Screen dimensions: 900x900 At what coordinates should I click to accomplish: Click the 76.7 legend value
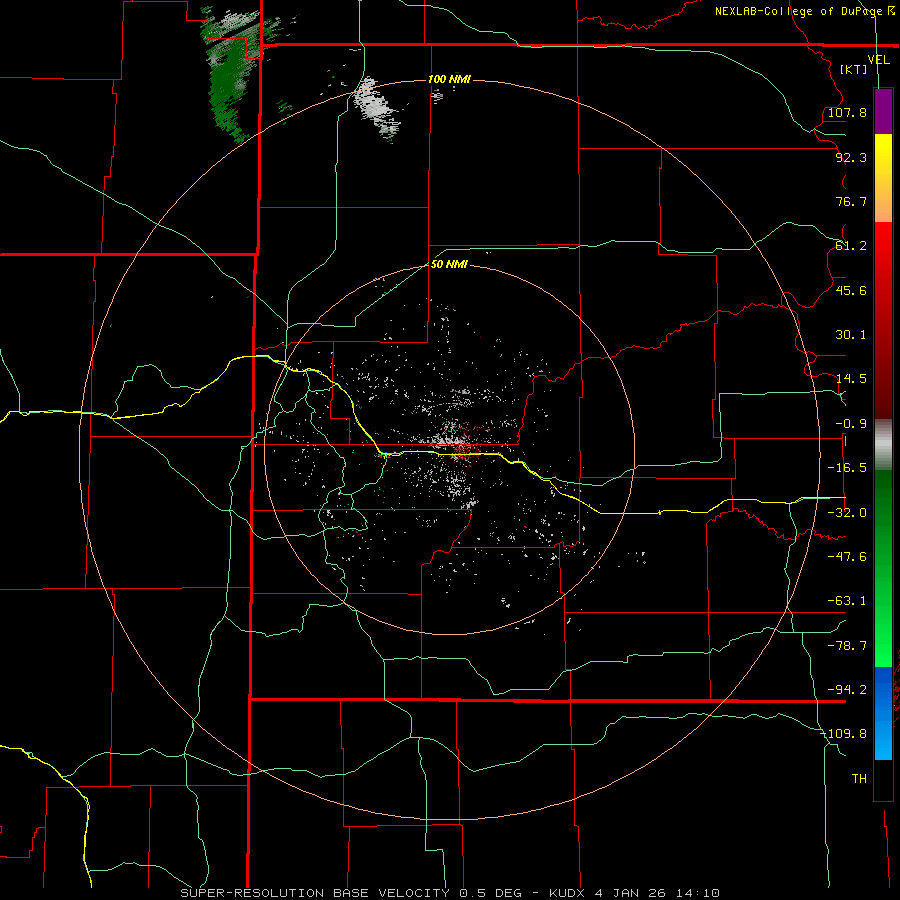click(x=851, y=201)
